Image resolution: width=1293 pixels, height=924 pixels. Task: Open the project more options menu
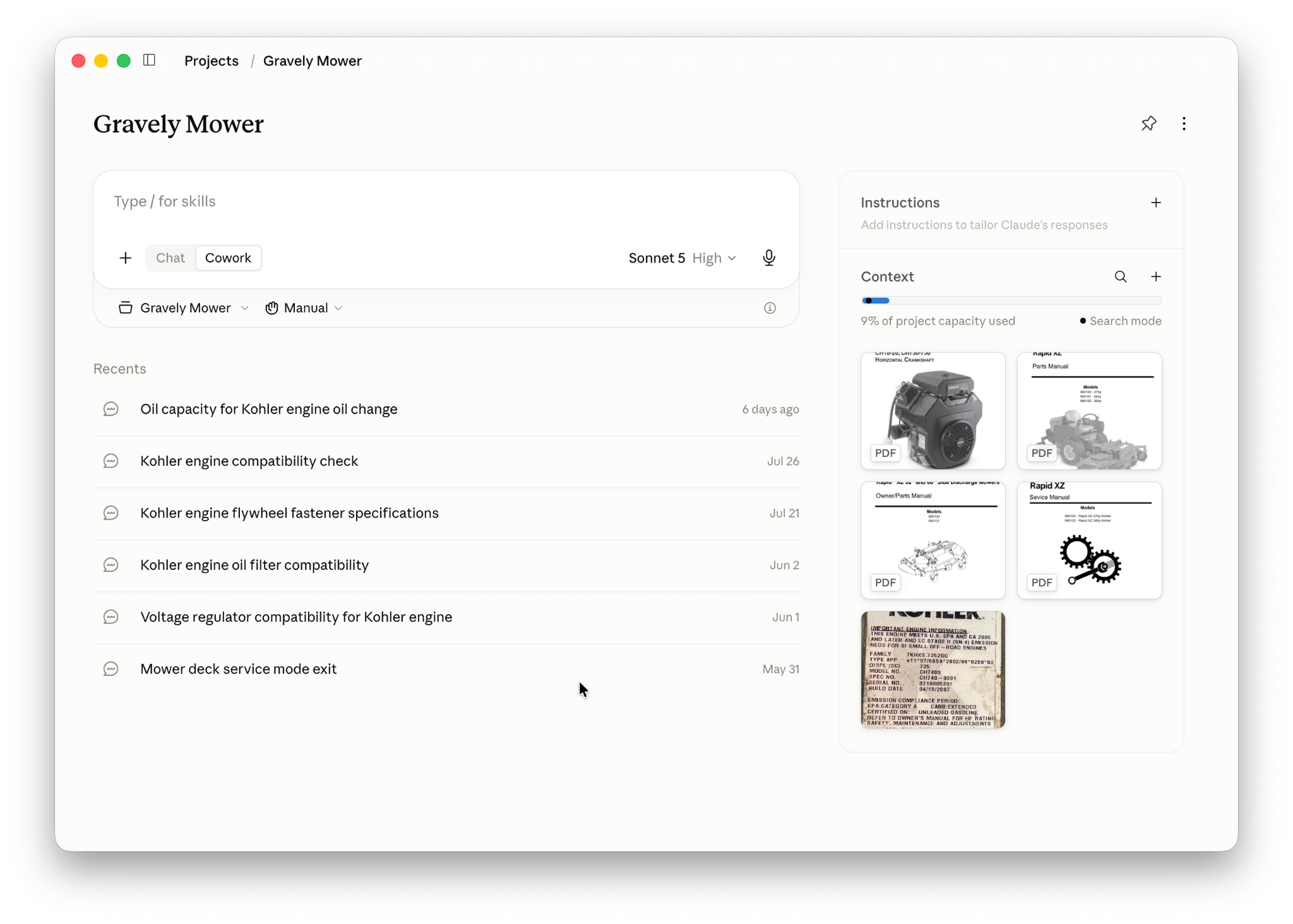coord(1184,124)
